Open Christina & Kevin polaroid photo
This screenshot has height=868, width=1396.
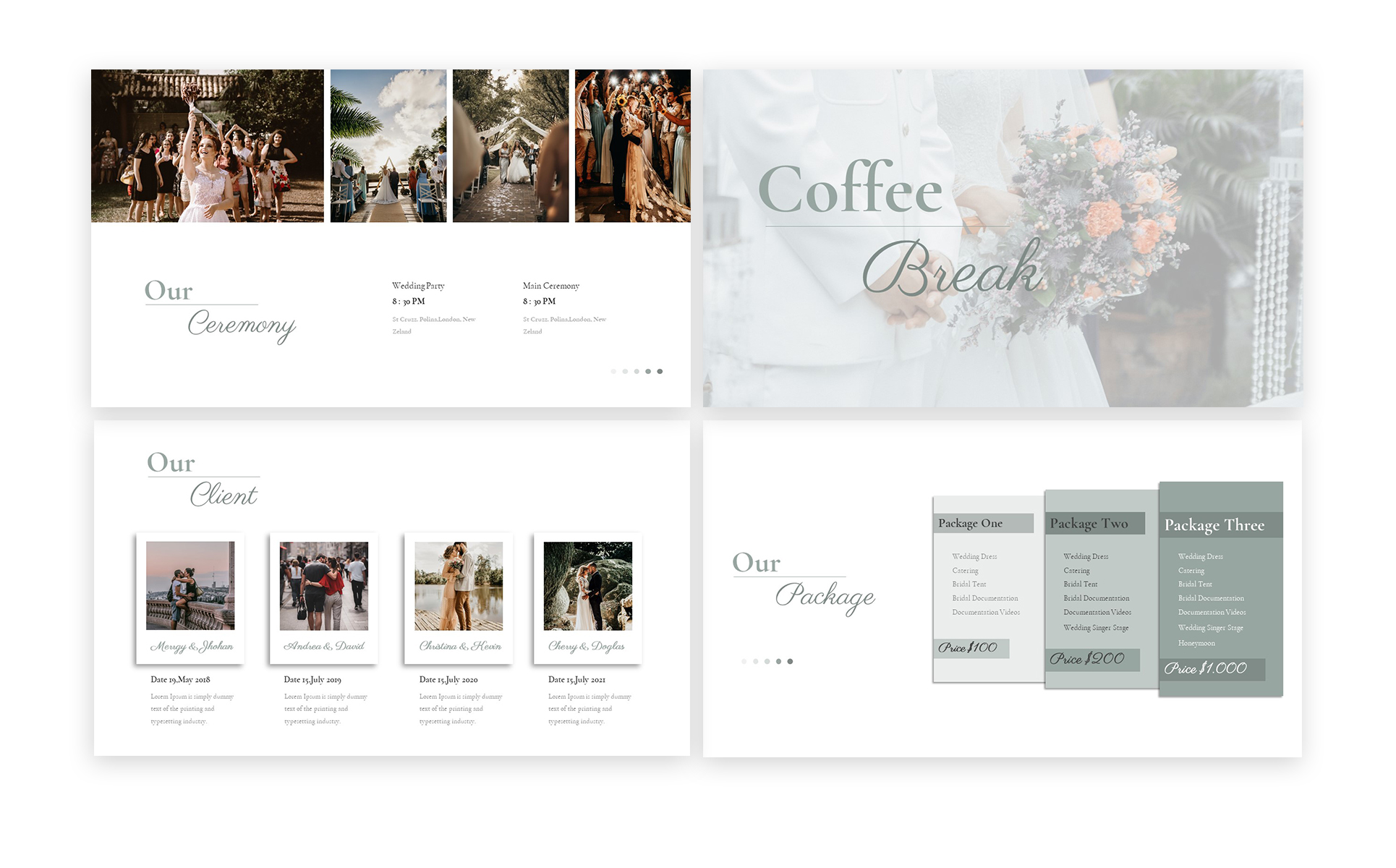[x=459, y=585]
